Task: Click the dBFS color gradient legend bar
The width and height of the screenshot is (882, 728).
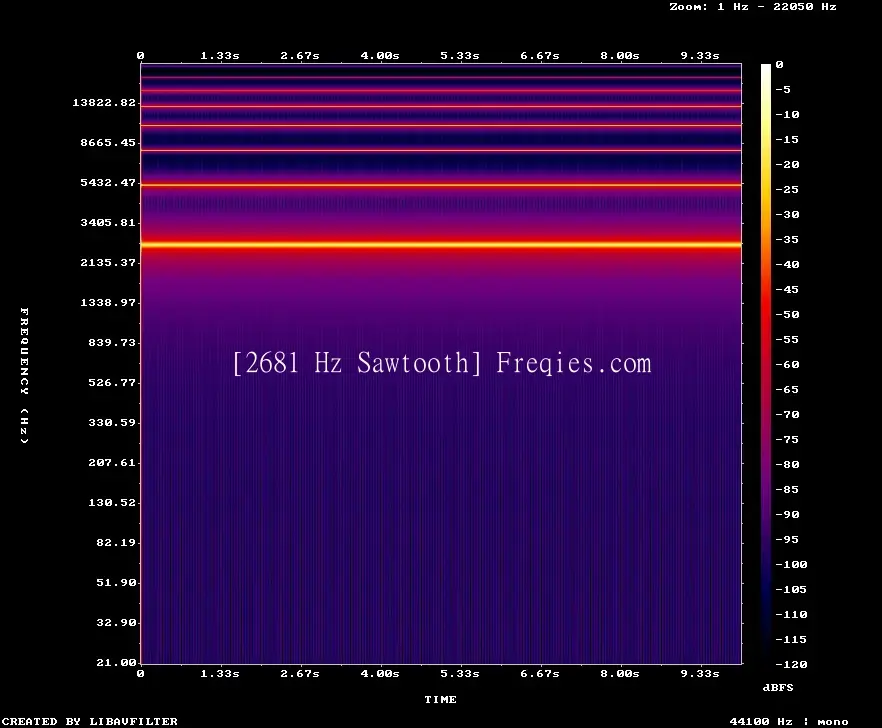Action: pyautogui.click(x=766, y=364)
